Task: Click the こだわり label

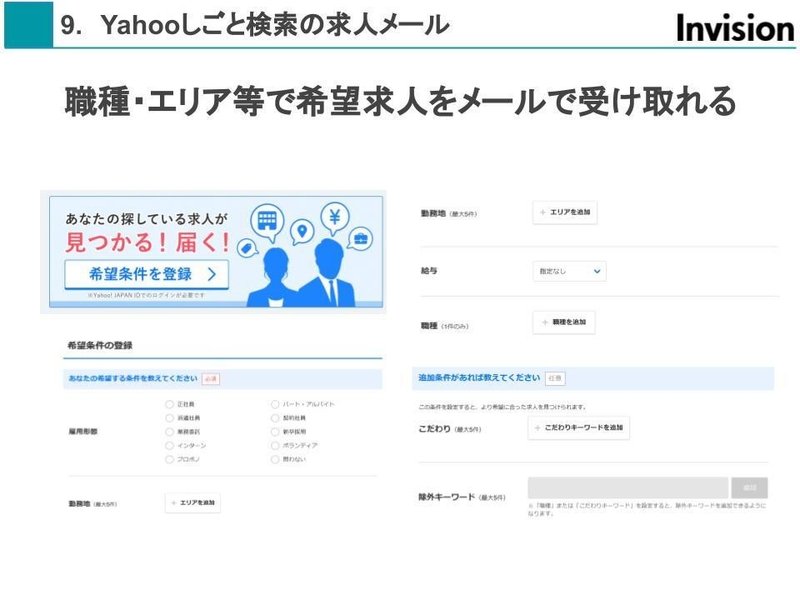Action: pyautogui.click(x=434, y=429)
